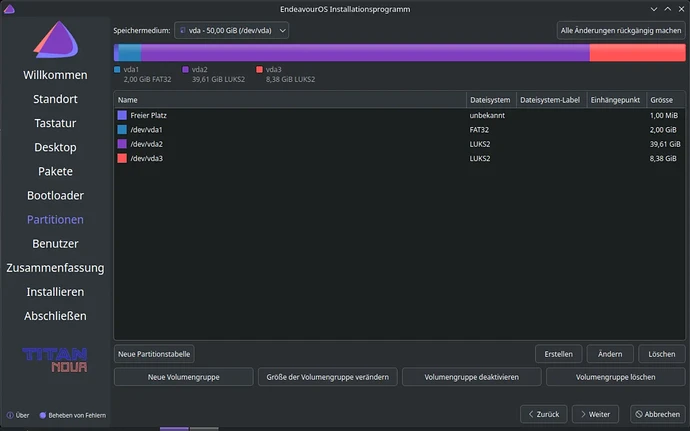Click the FAT32 filesystem cell
The height and width of the screenshot is (431, 690).
[x=479, y=129]
